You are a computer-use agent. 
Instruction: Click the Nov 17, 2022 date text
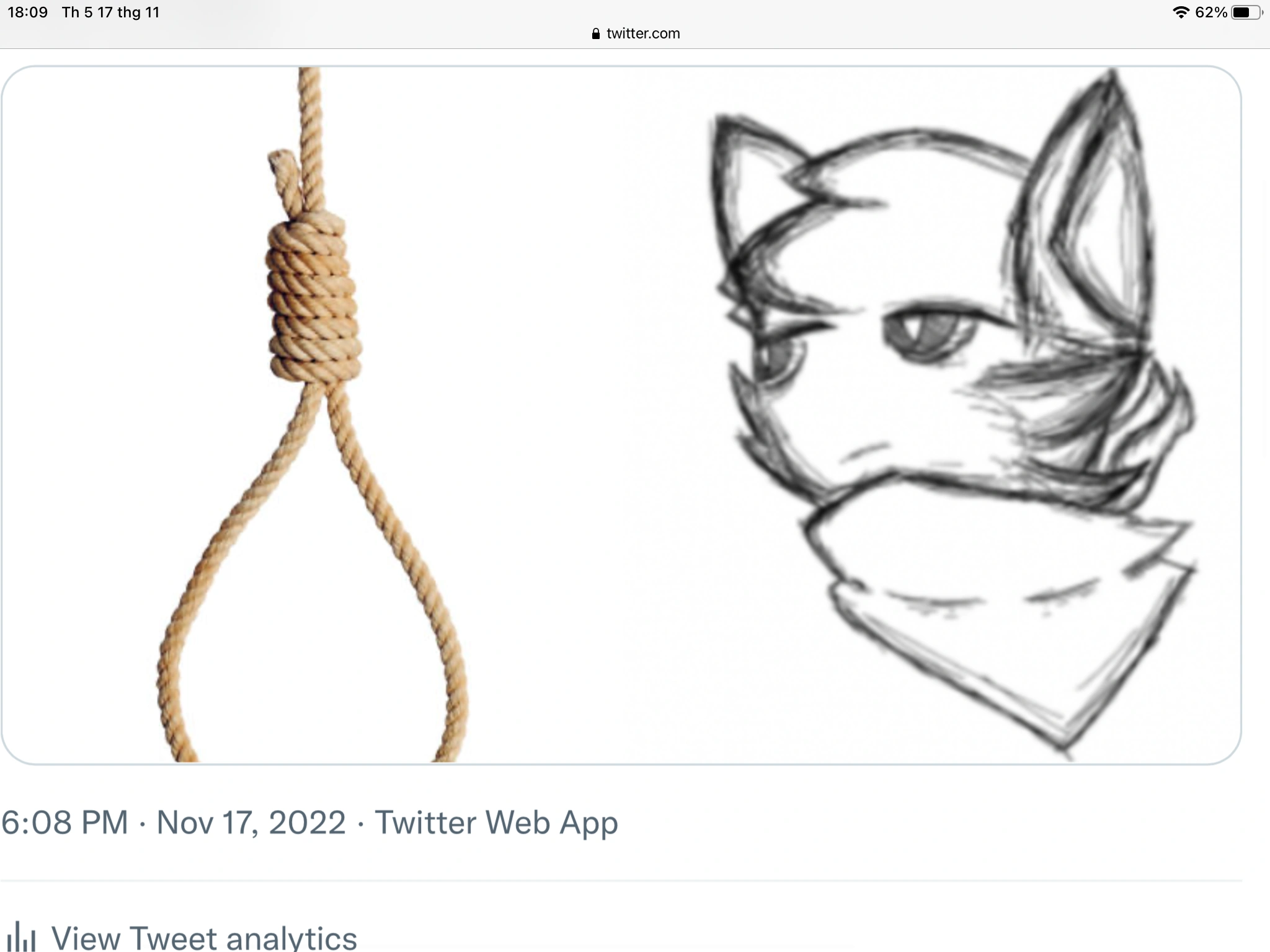pos(251,822)
